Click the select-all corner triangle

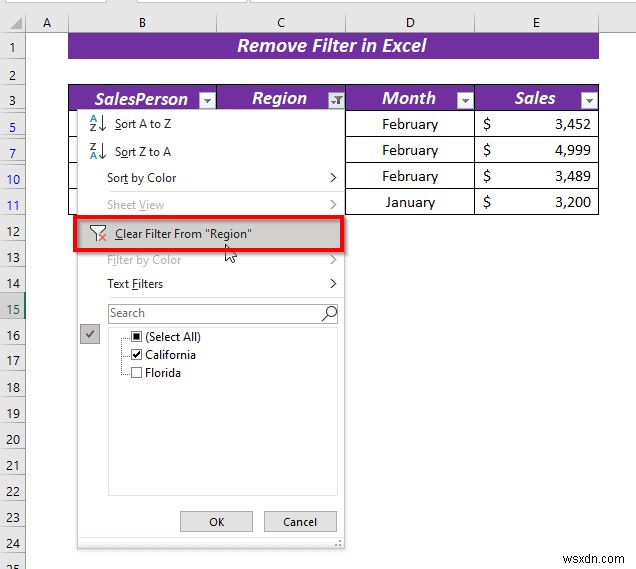16,23
